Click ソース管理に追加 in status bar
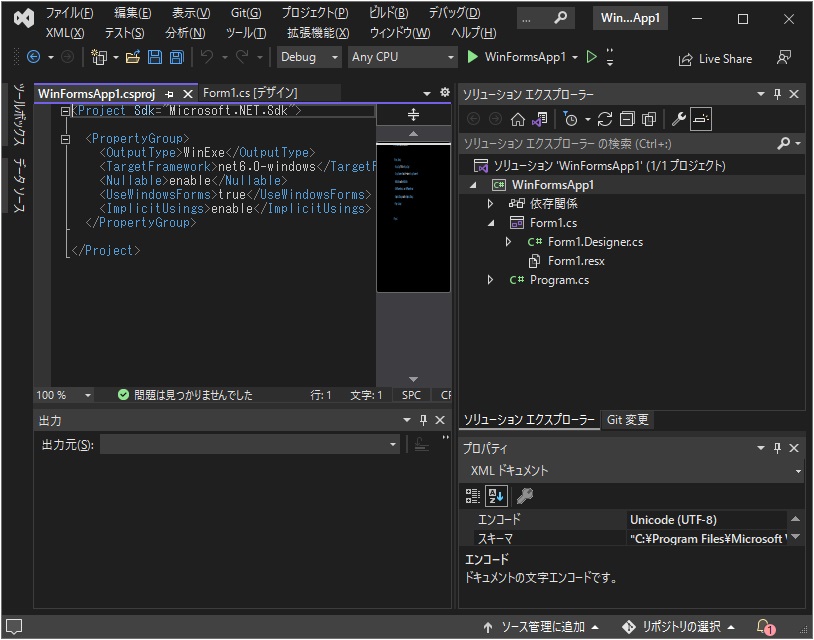Screen dimensions: 814x640 click(x=541, y=627)
